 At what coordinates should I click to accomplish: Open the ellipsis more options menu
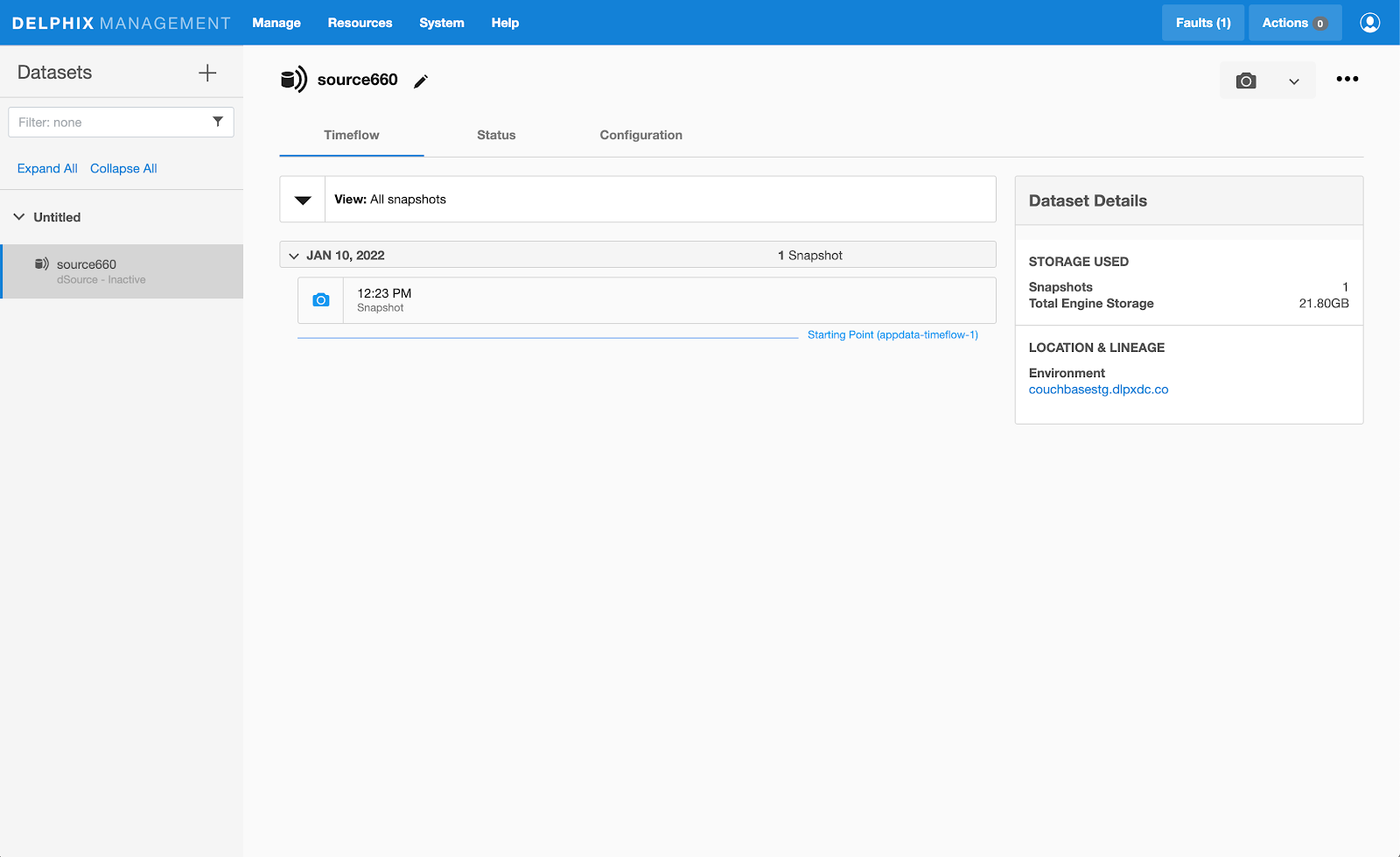1347,79
